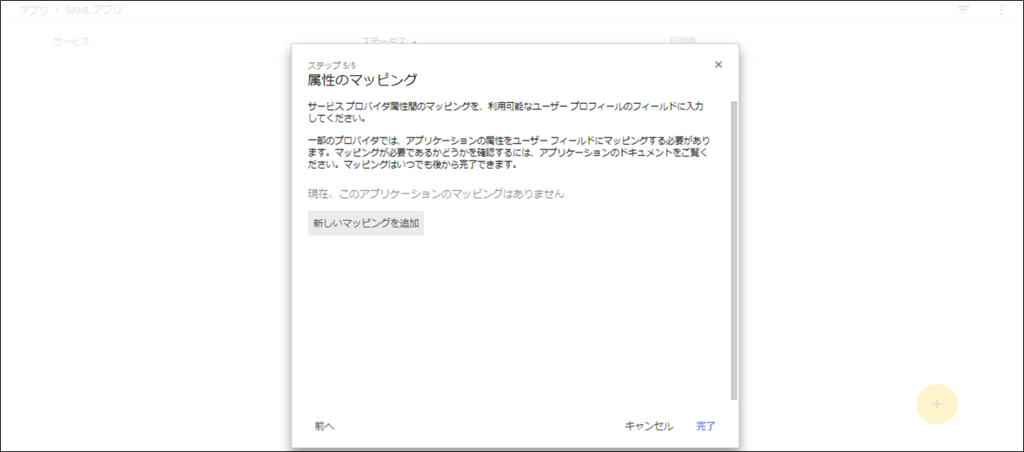The width and height of the screenshot is (1024, 452).
Task: Close the 属性のマッピング dialog with X
Action: click(718, 64)
